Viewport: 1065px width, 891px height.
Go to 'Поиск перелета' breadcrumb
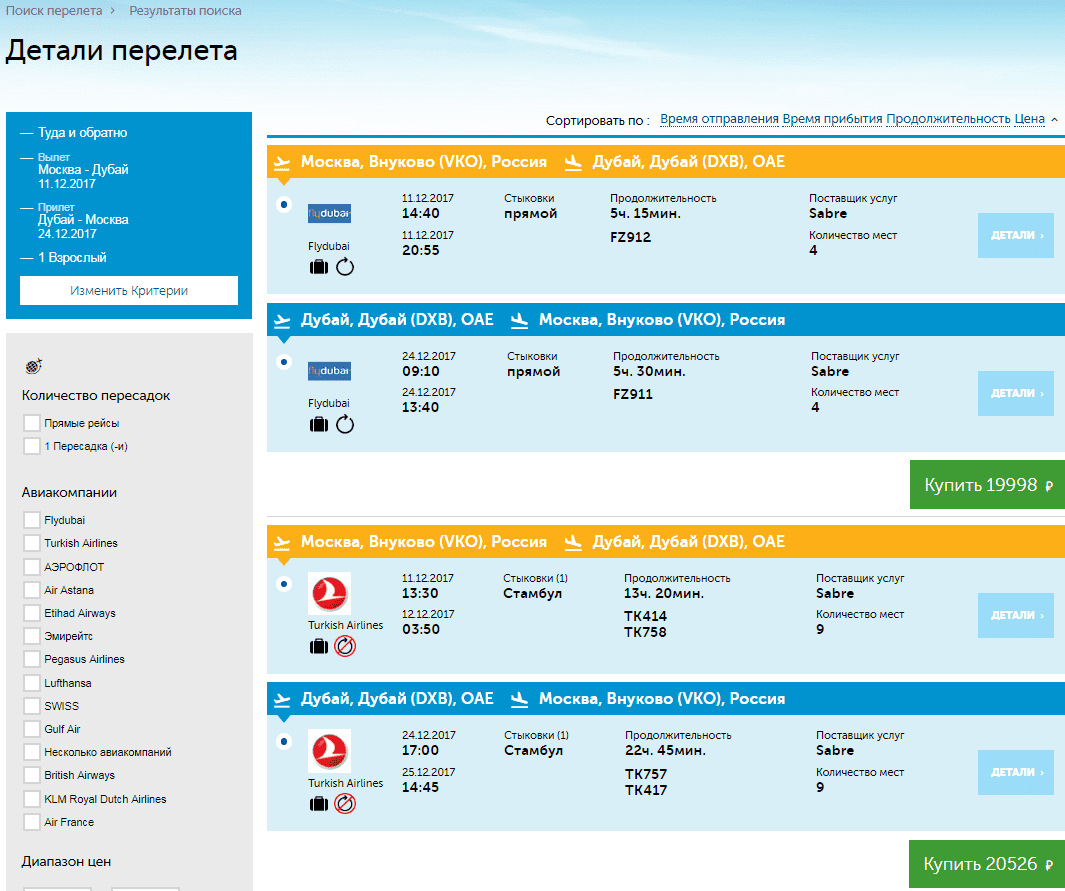click(x=54, y=11)
